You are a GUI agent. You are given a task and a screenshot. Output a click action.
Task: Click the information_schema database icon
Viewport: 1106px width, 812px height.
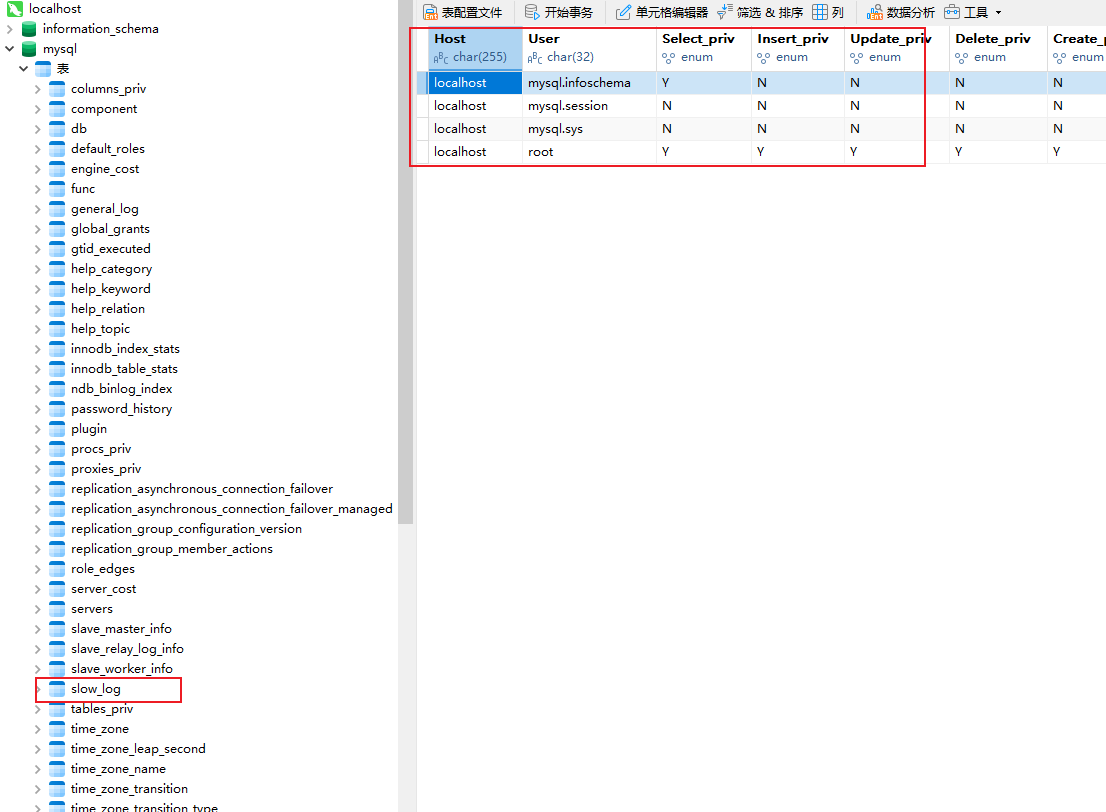[29, 29]
